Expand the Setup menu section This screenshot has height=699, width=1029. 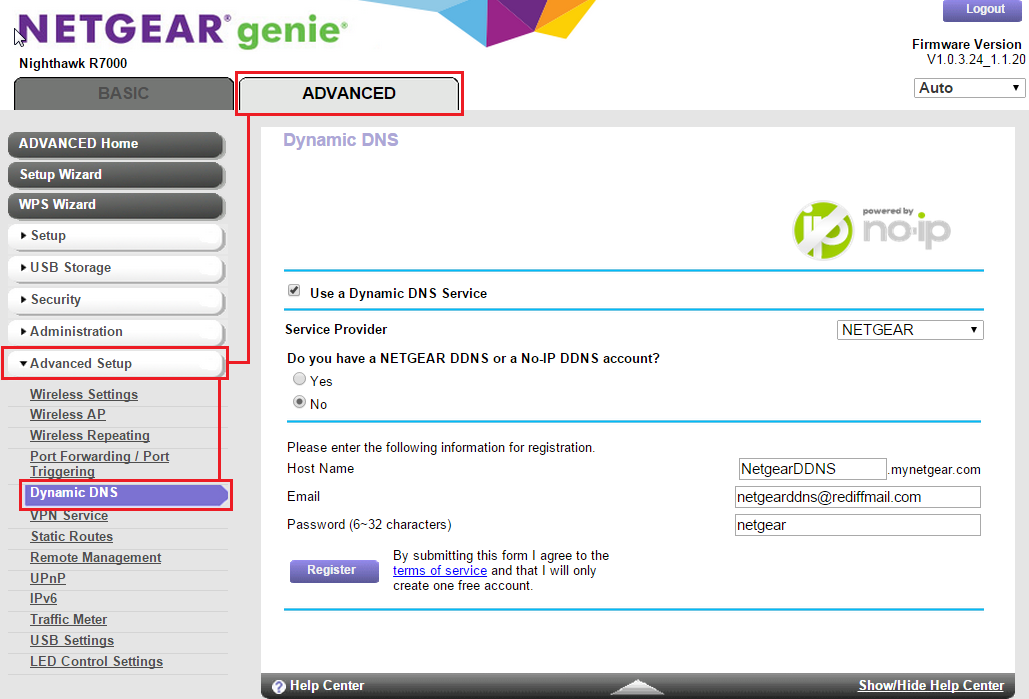click(116, 236)
